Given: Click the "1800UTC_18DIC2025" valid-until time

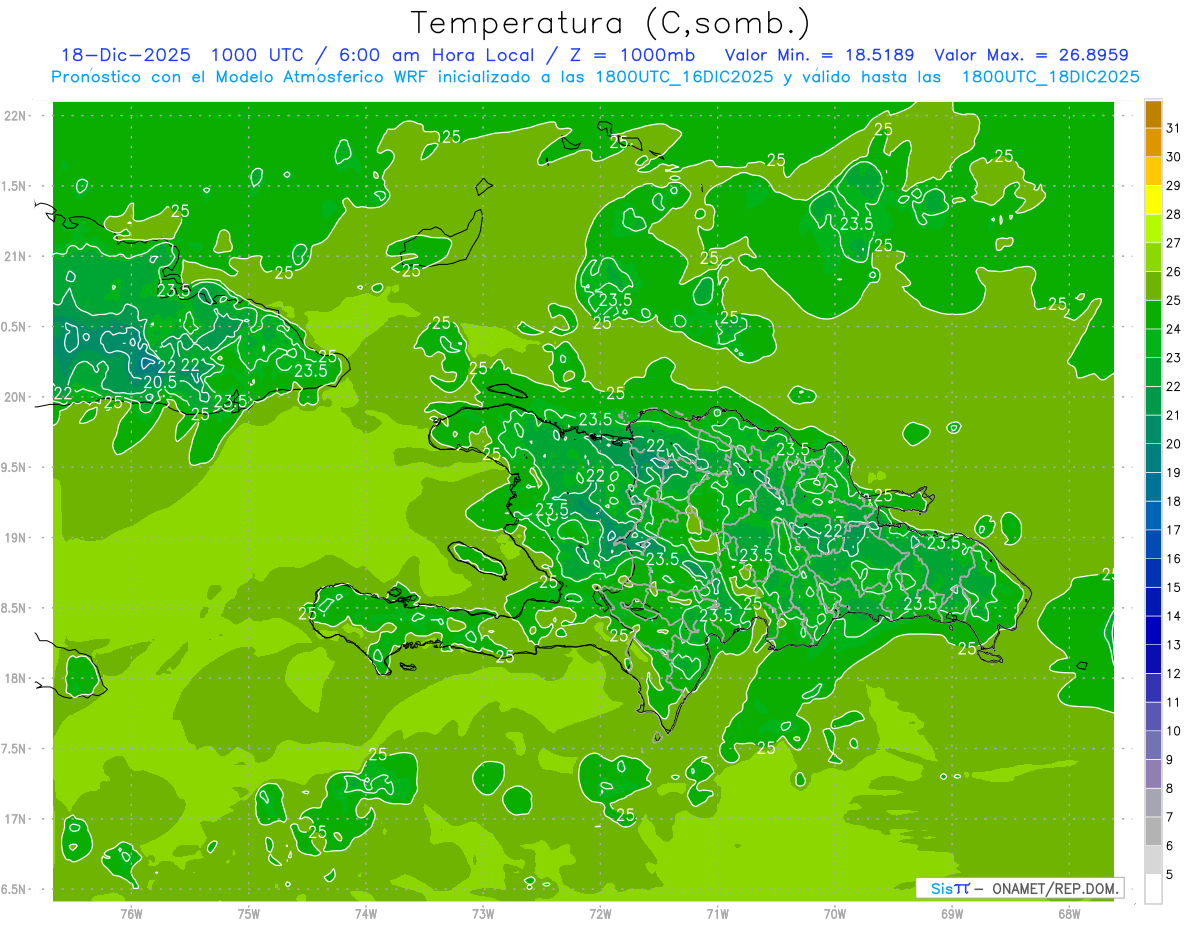Looking at the screenshot, I should coord(1051,77).
